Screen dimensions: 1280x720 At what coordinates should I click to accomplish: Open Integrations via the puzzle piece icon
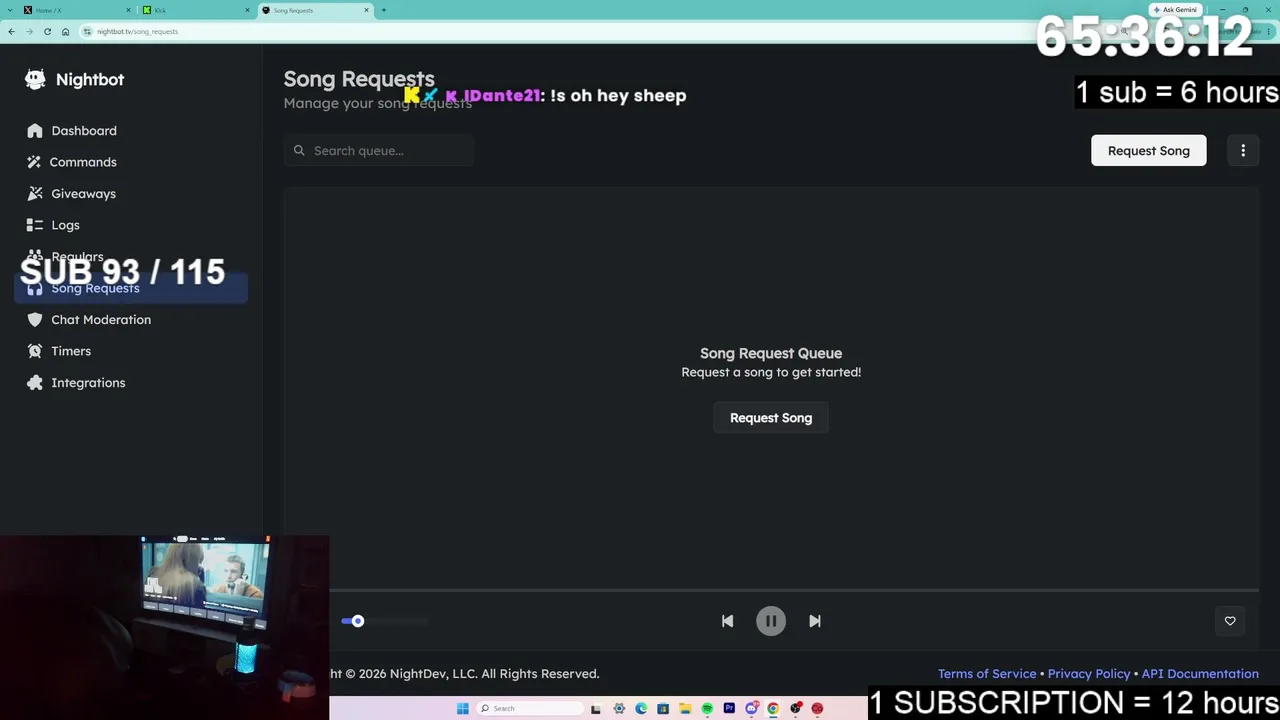tap(35, 383)
